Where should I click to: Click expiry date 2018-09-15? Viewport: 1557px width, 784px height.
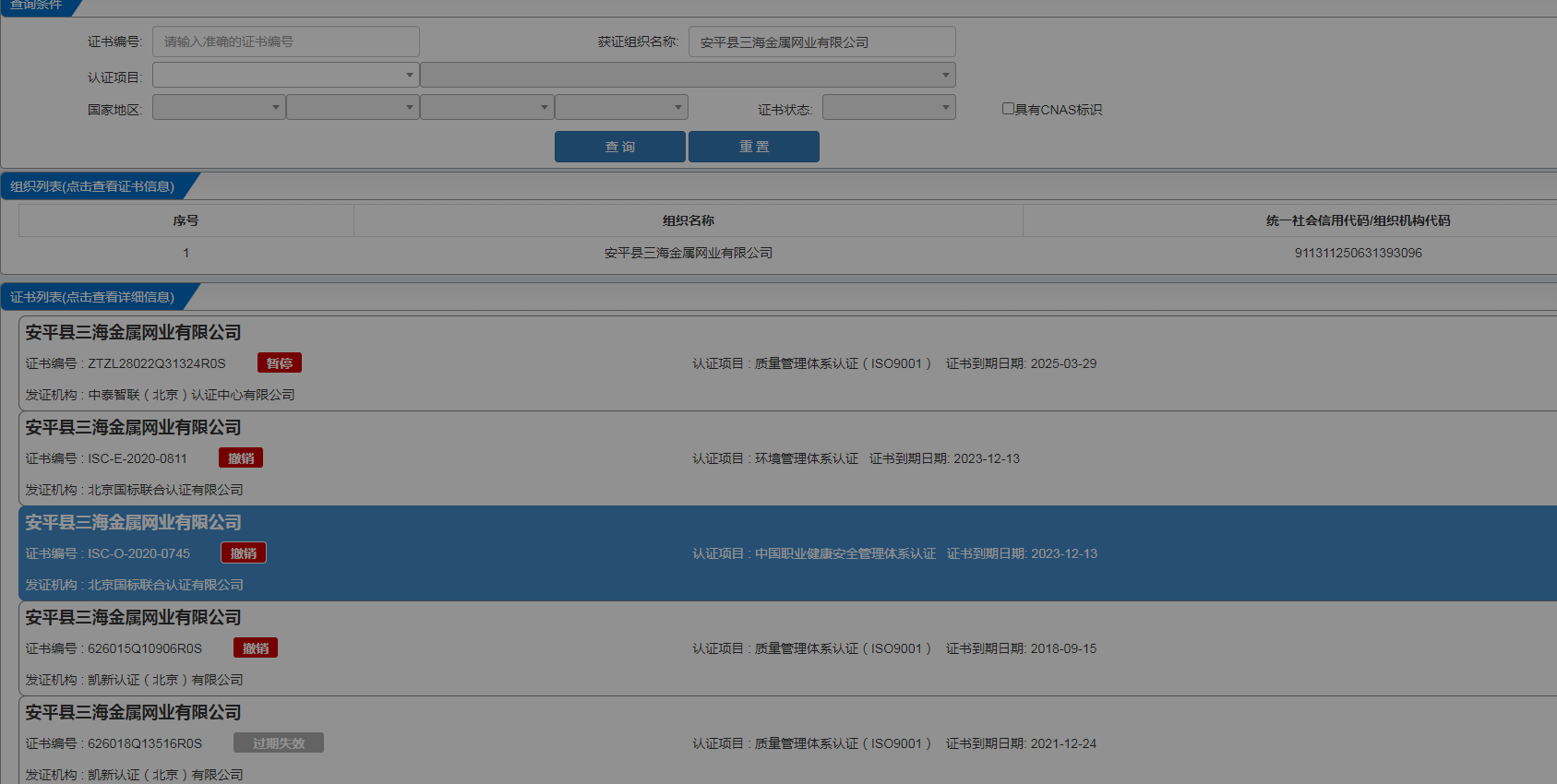tap(1063, 648)
